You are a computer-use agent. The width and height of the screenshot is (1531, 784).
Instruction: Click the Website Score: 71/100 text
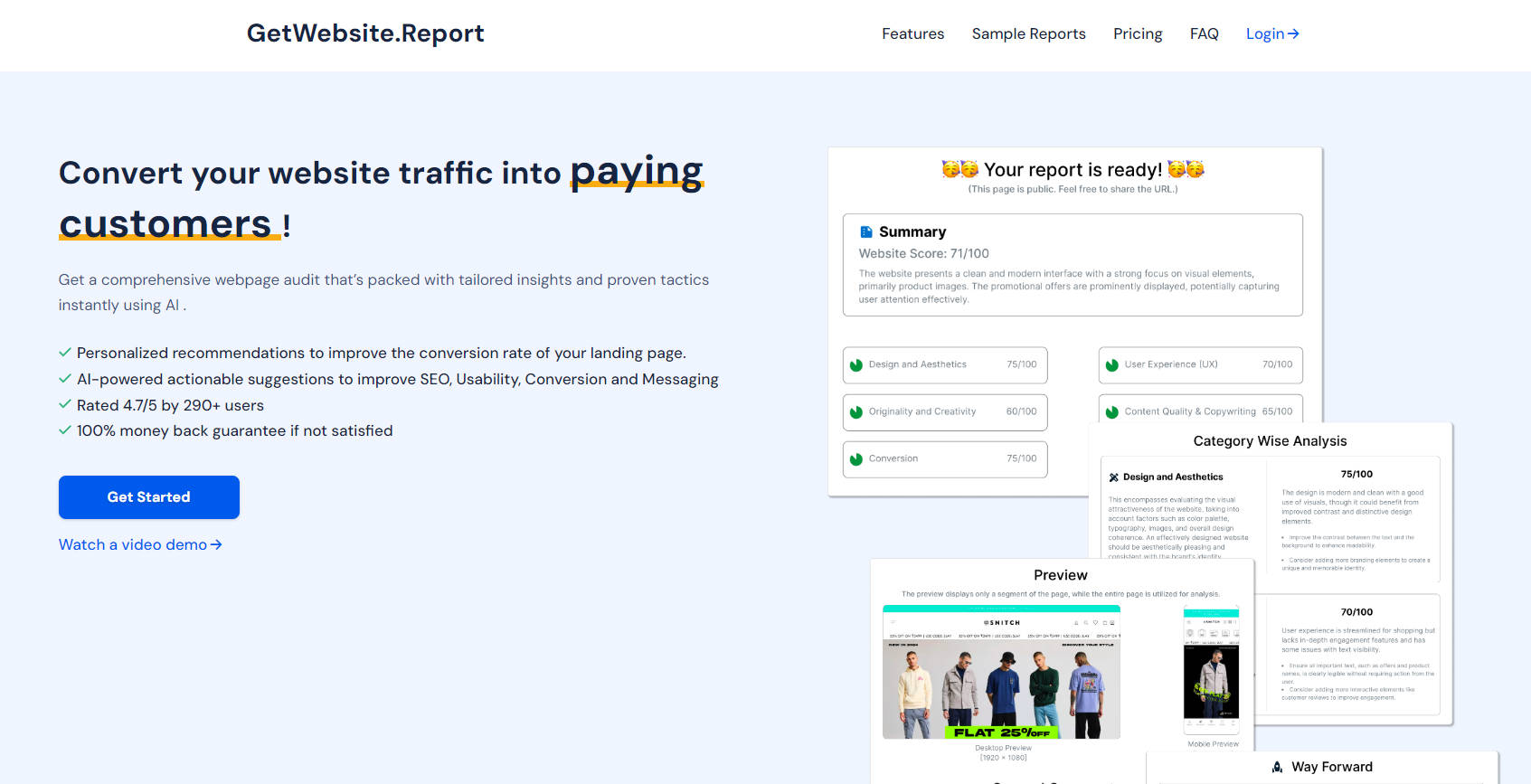click(x=923, y=254)
